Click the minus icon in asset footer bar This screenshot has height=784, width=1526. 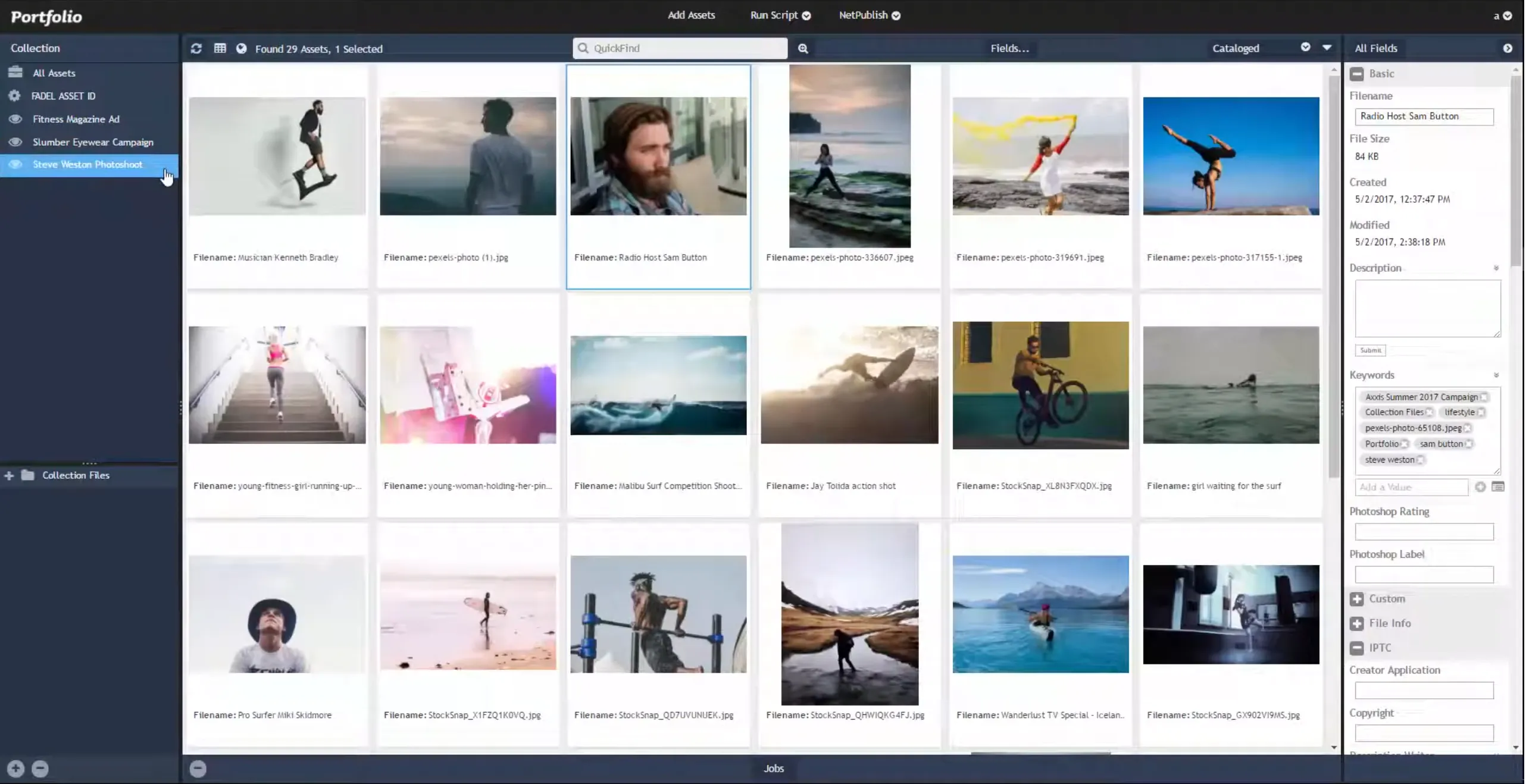[198, 769]
